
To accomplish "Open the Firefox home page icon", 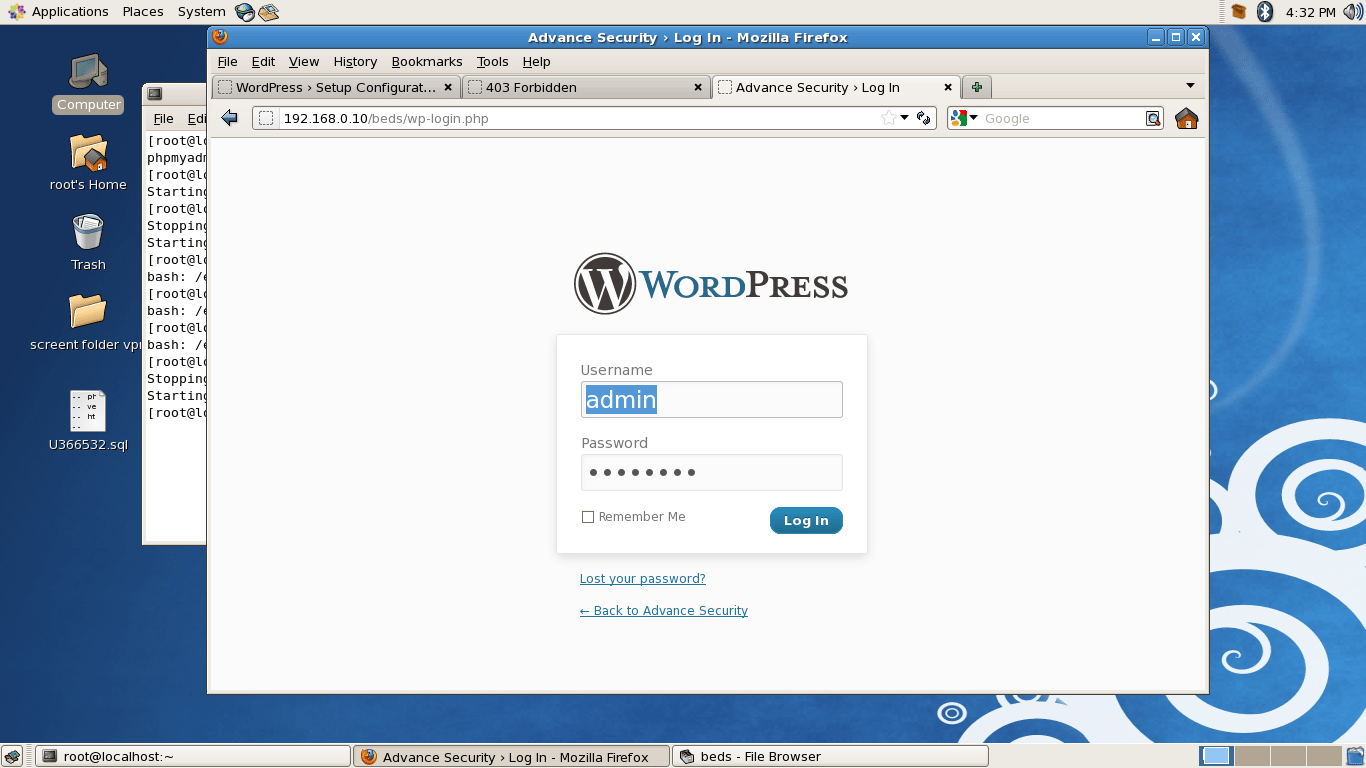I will 1186,118.
